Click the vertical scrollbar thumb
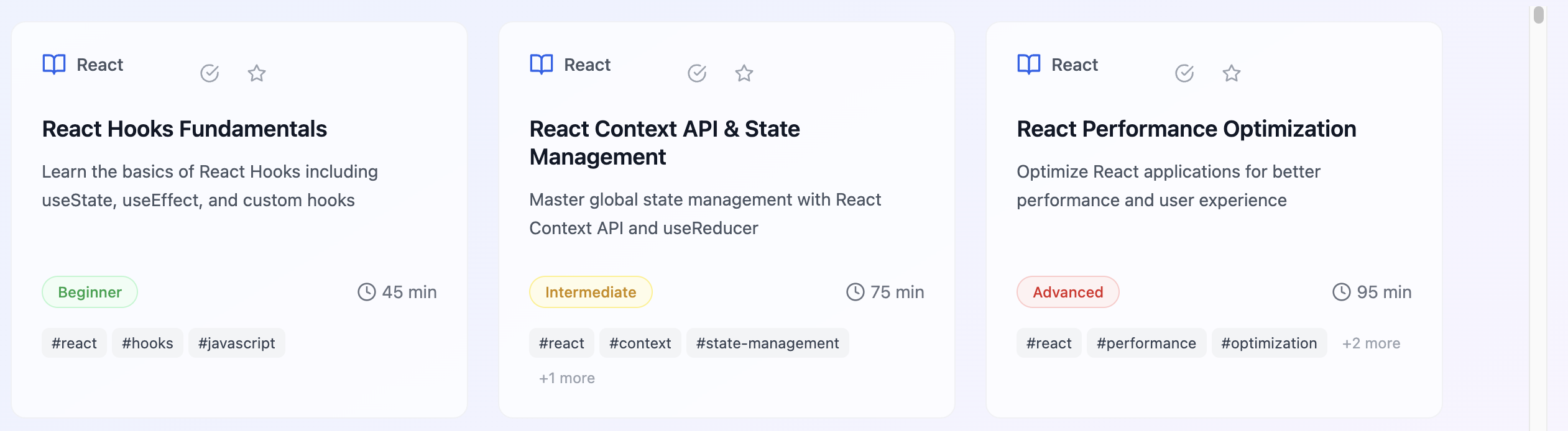The image size is (1568, 431). (1539, 15)
